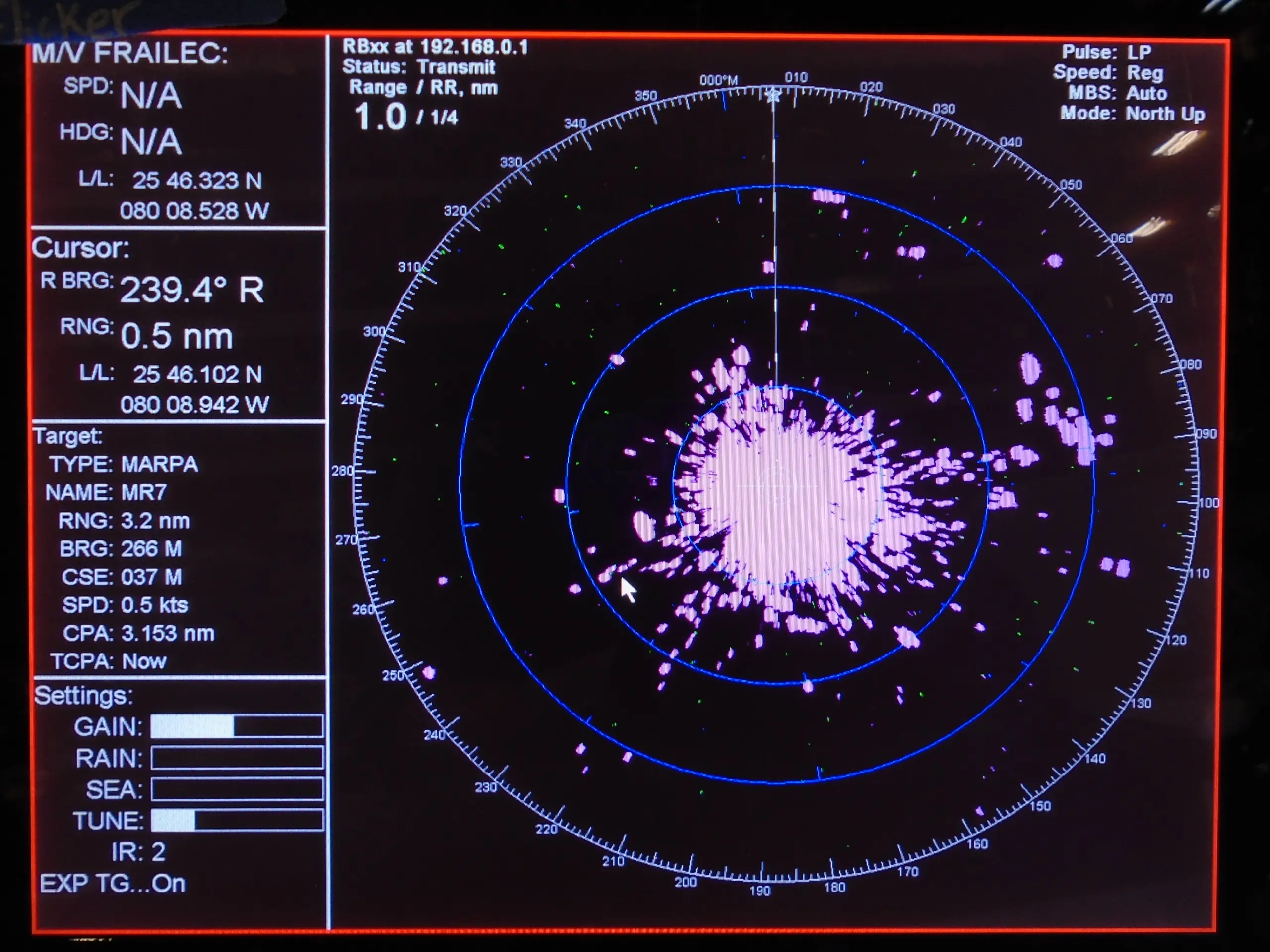This screenshot has width=1270, height=952.
Task: Click the Status Transmit indicator
Action: pos(419,67)
